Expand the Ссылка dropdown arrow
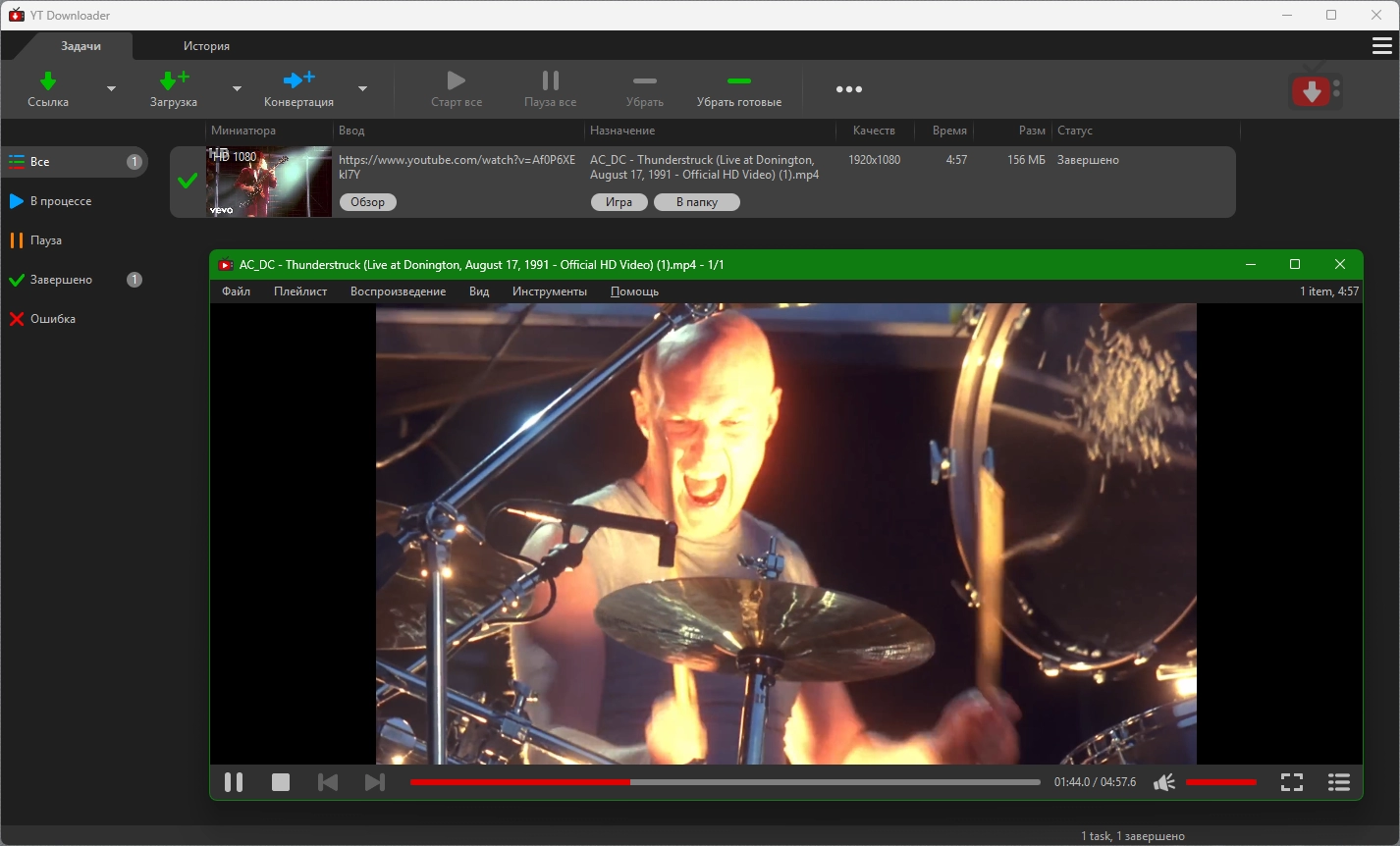 [111, 89]
